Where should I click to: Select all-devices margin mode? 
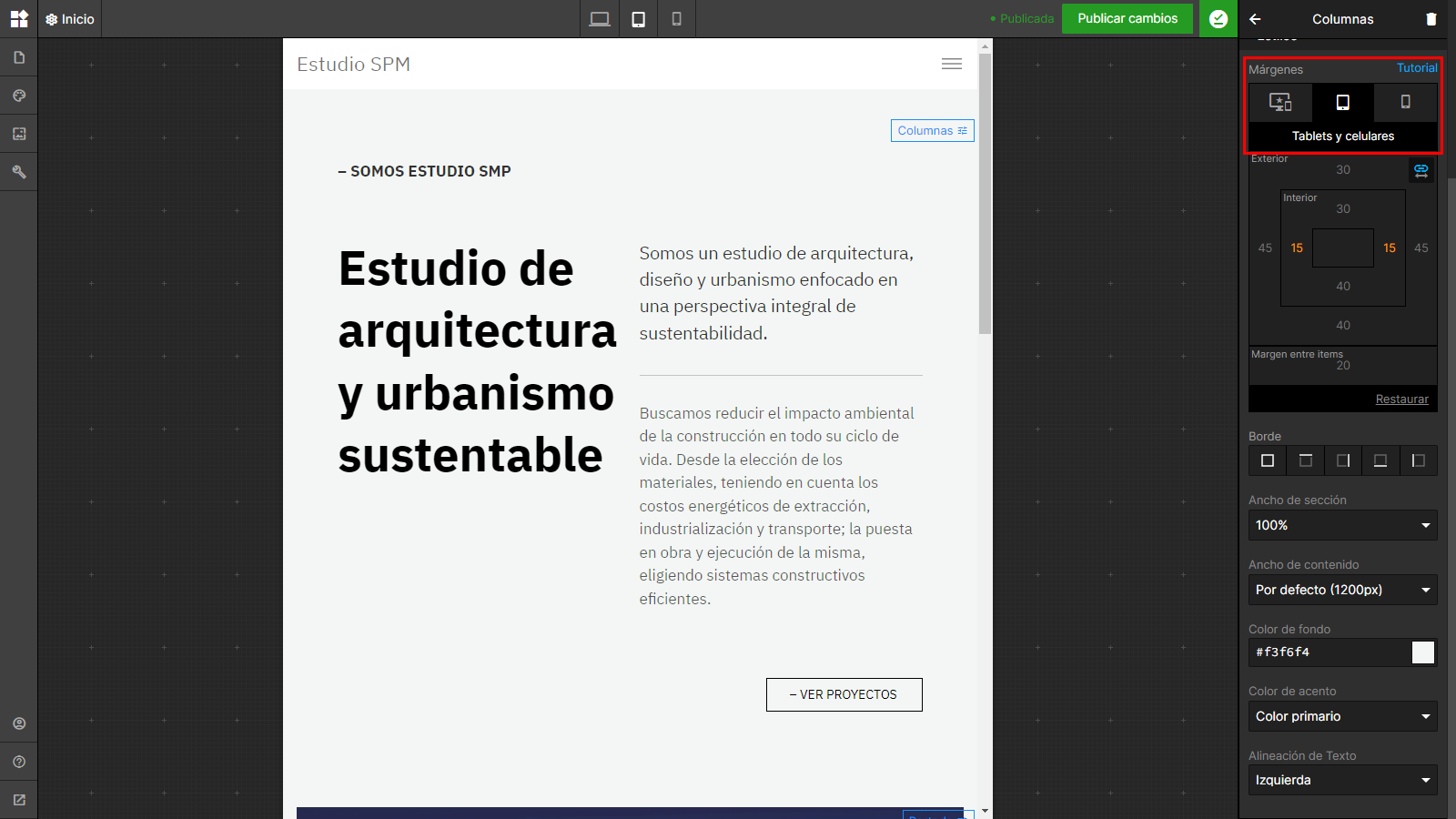1280,102
